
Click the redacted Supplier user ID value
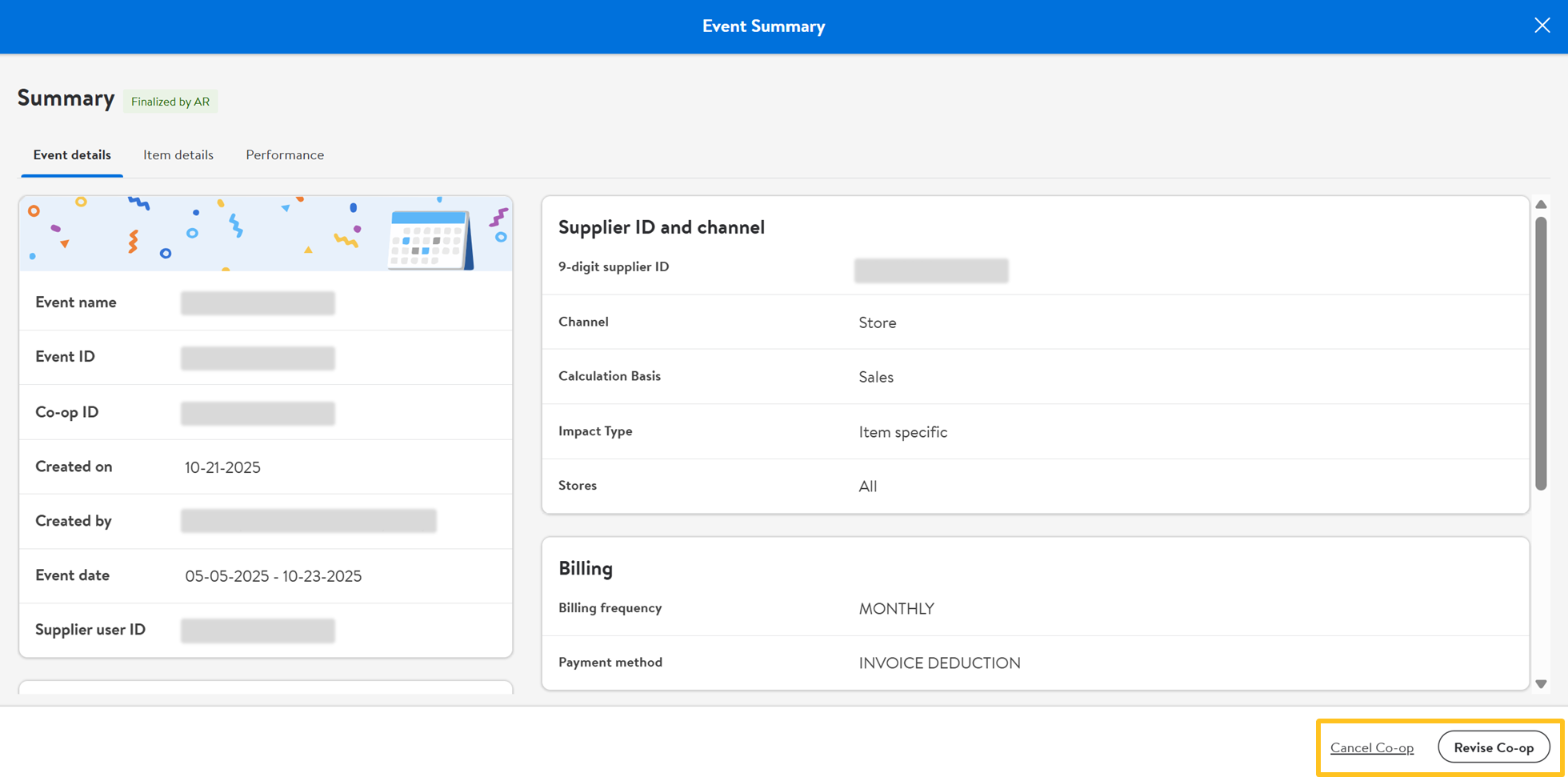pos(258,631)
